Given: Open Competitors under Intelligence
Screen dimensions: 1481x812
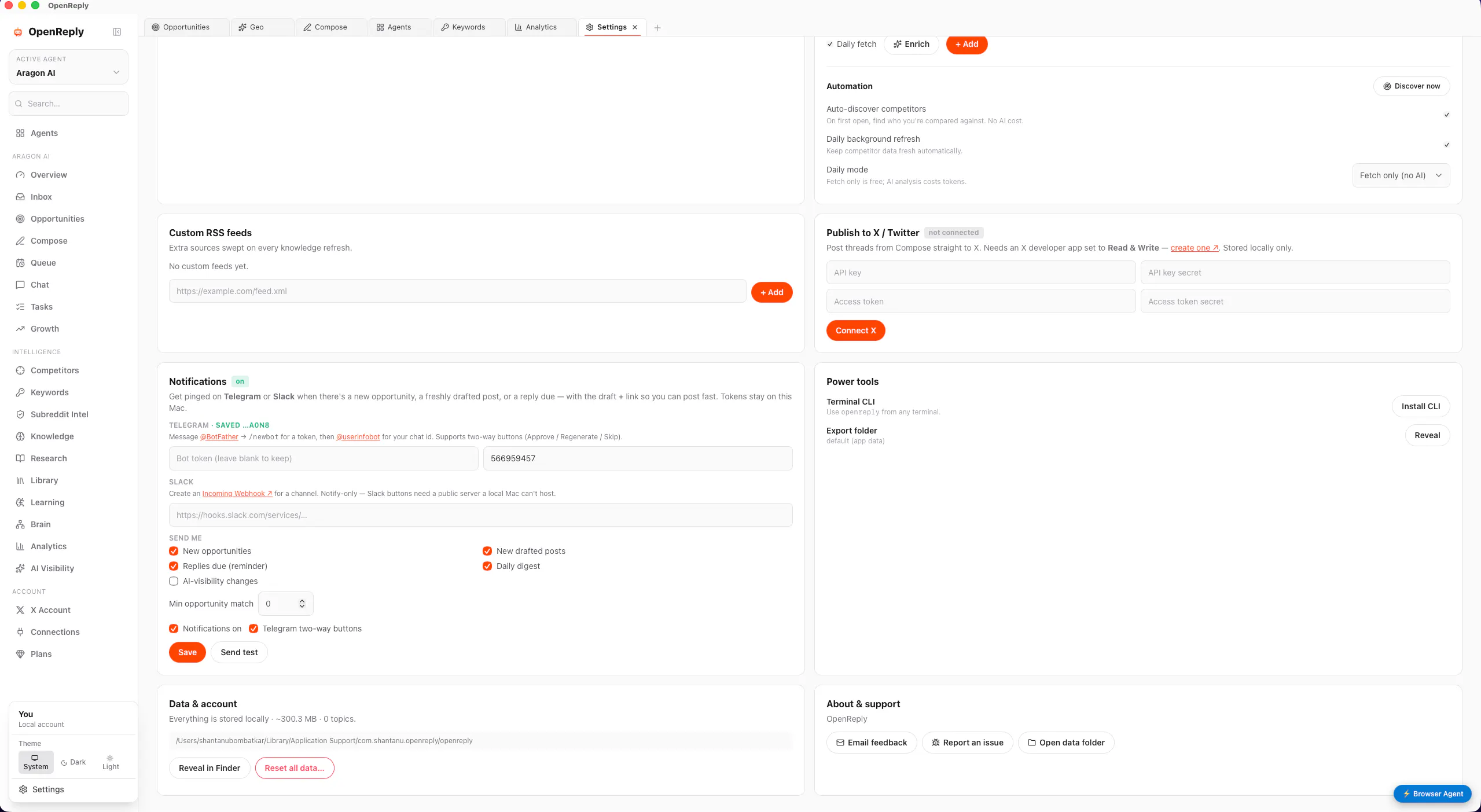Looking at the screenshot, I should pyautogui.click(x=68, y=370).
